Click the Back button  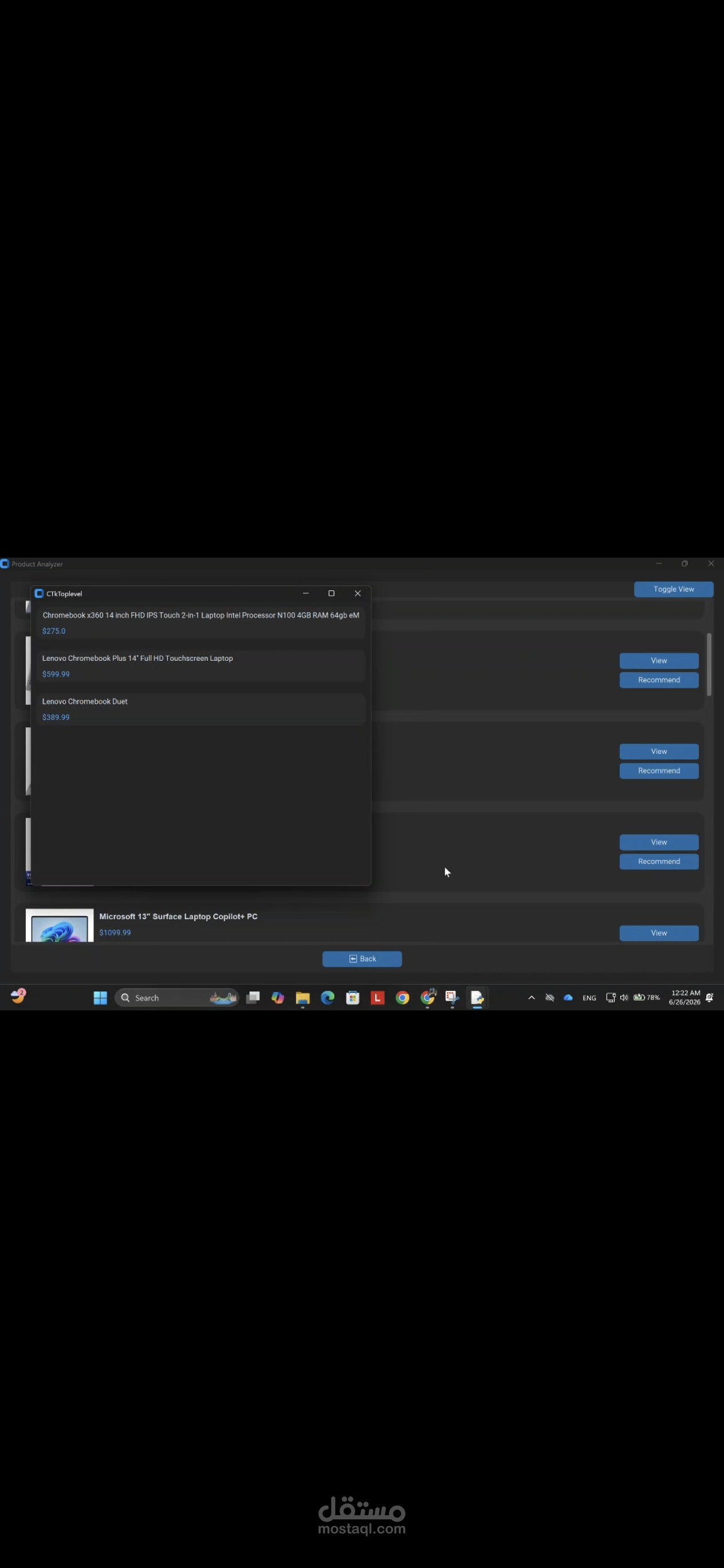pos(362,959)
